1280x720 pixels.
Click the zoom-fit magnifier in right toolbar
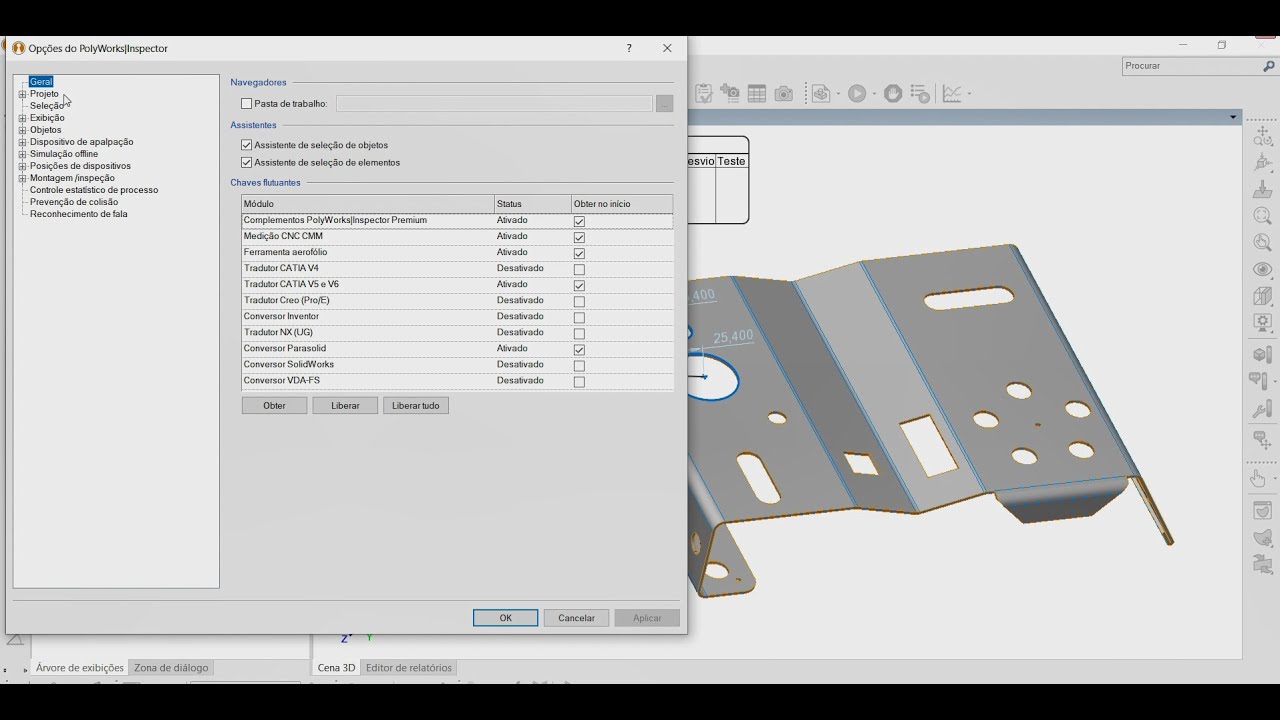(x=1262, y=215)
